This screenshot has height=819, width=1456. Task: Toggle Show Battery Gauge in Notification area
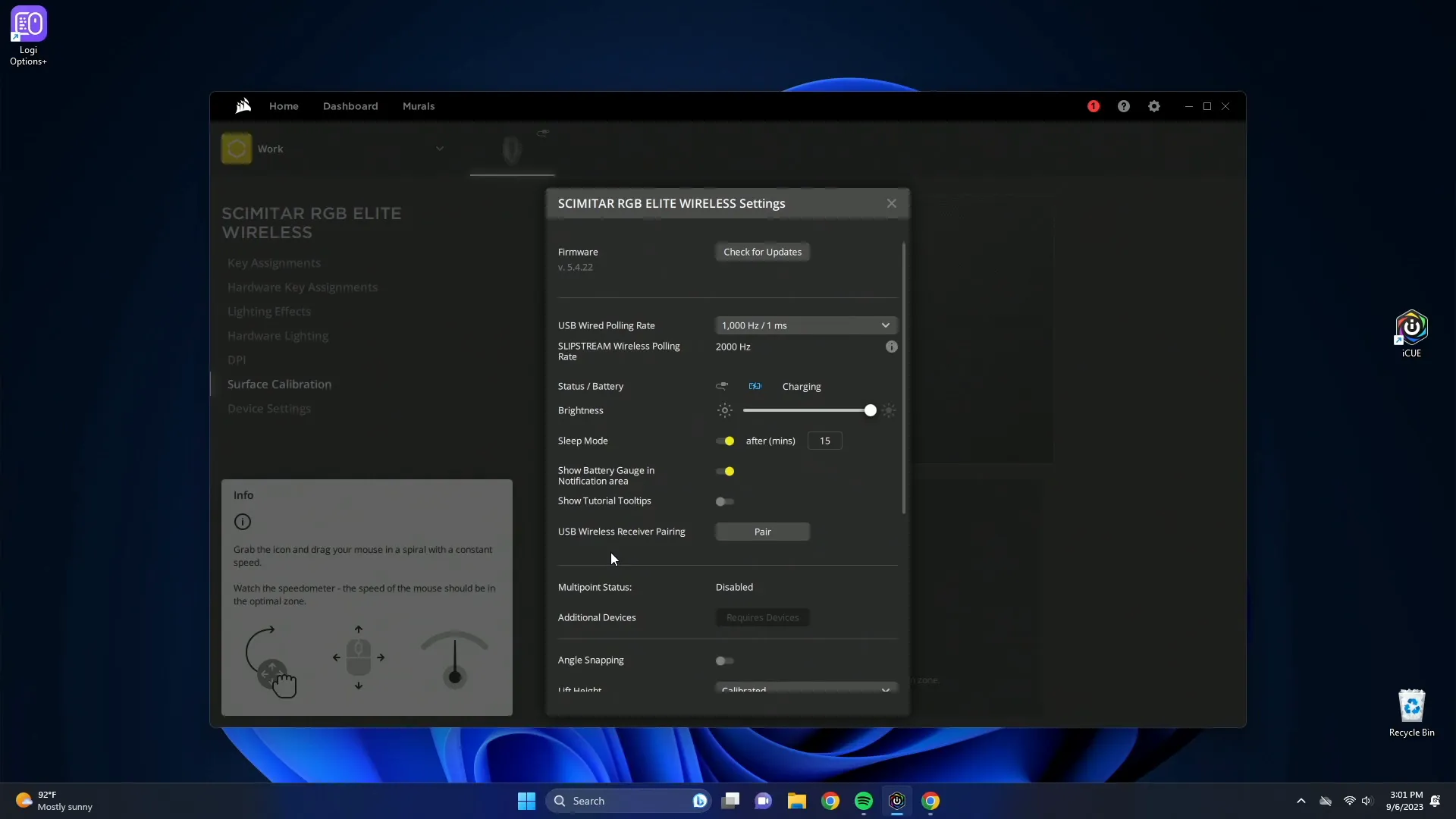tap(725, 472)
